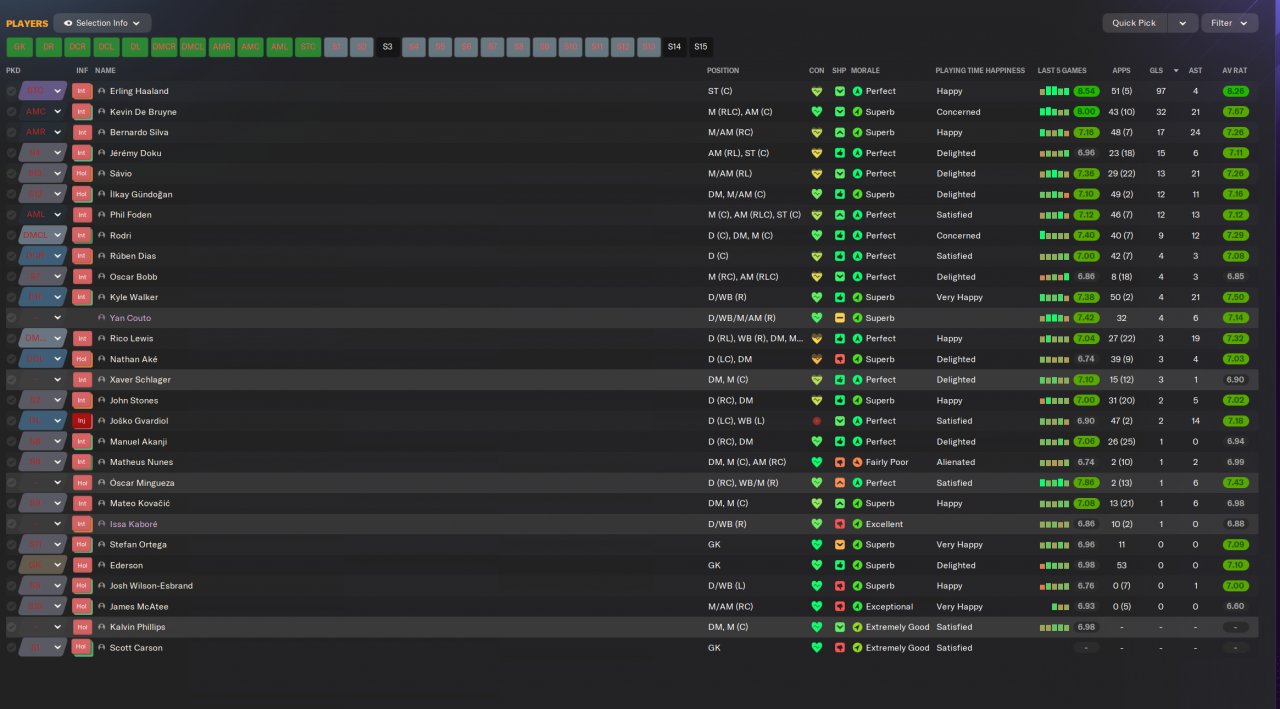
Task: Open Yan Couto's player profile link
Action: tap(130, 318)
